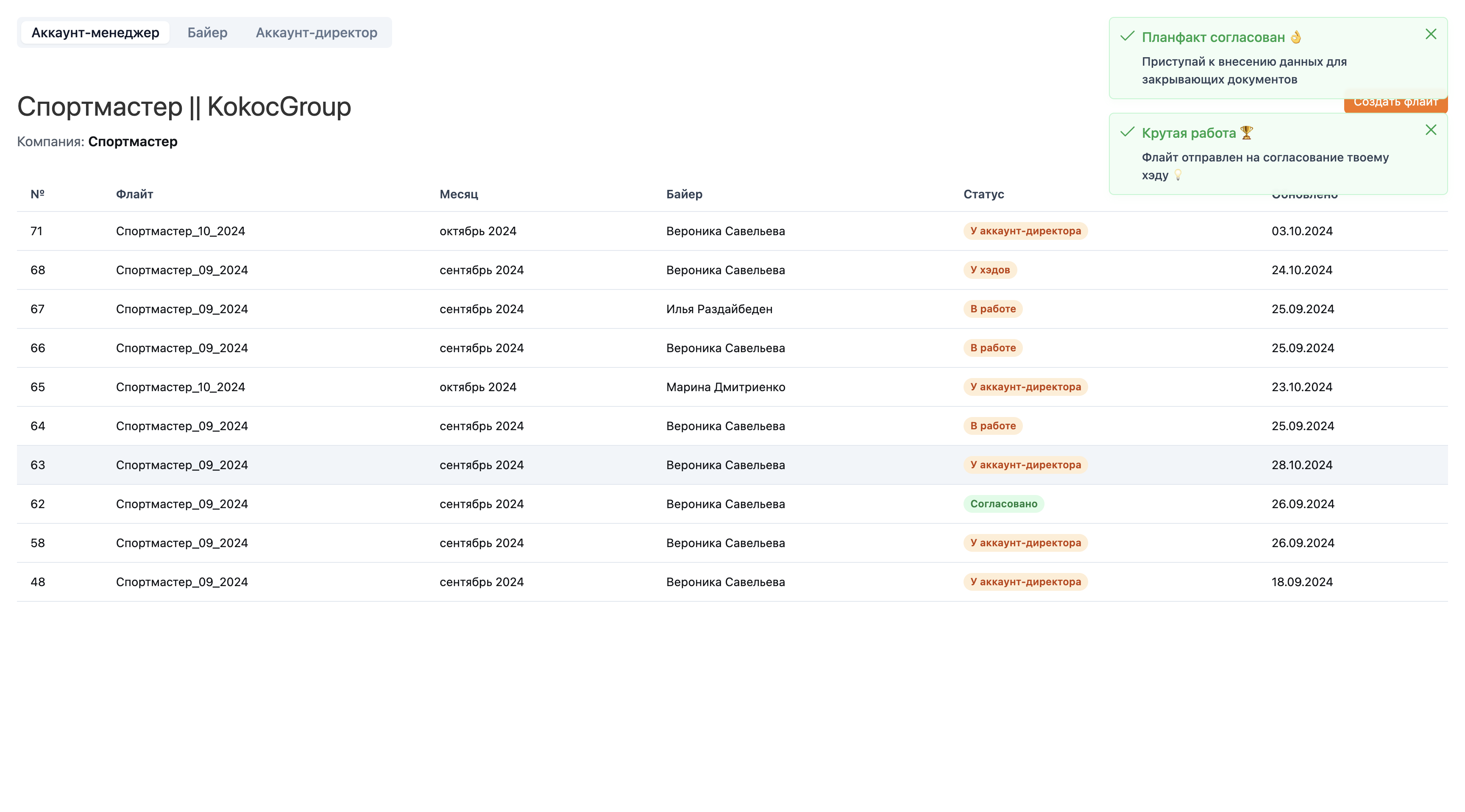Screen dimensions: 1465x812
Task: Click date 18.09.2024
Action: coord(1302,582)
